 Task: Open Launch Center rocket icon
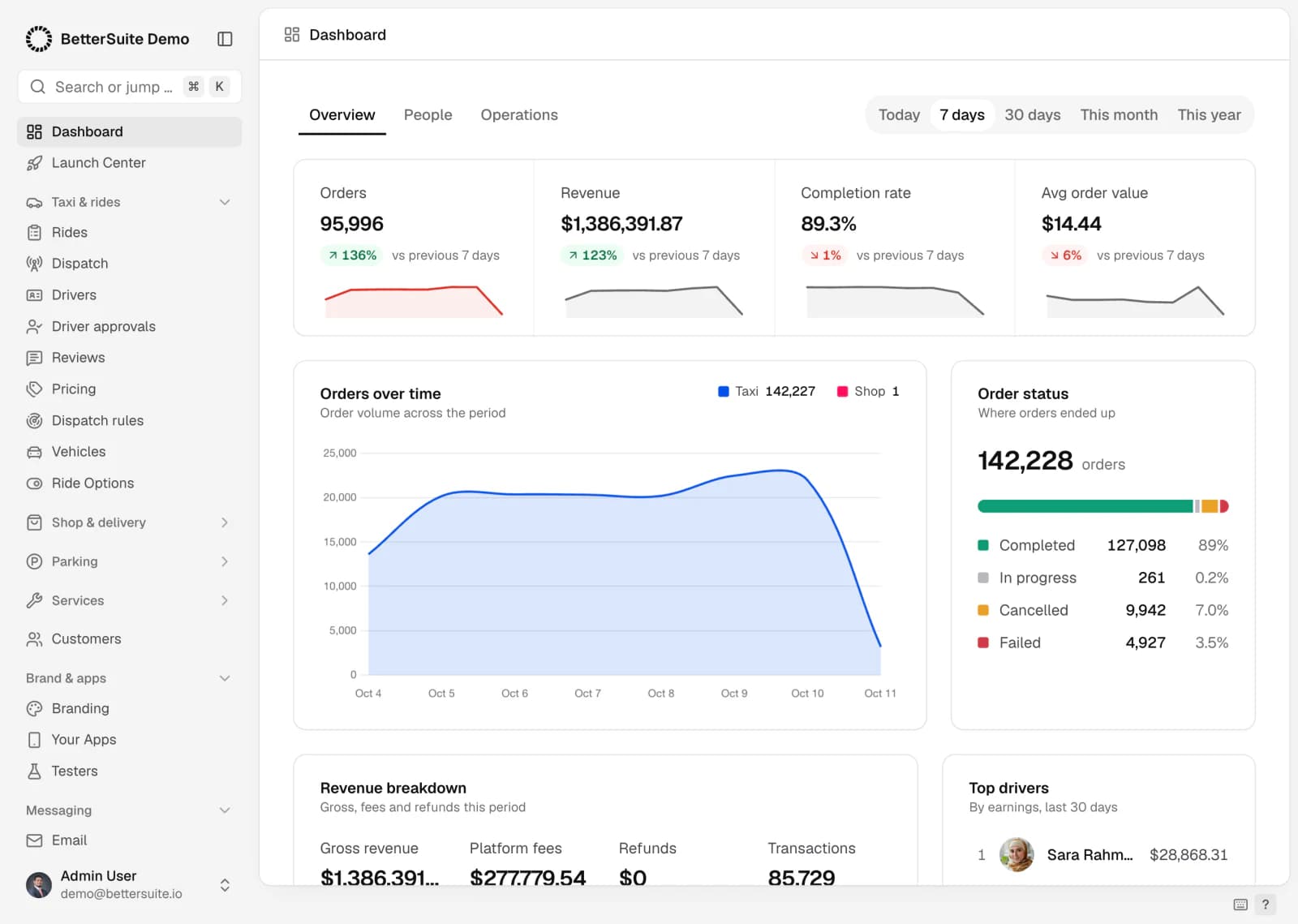(34, 163)
